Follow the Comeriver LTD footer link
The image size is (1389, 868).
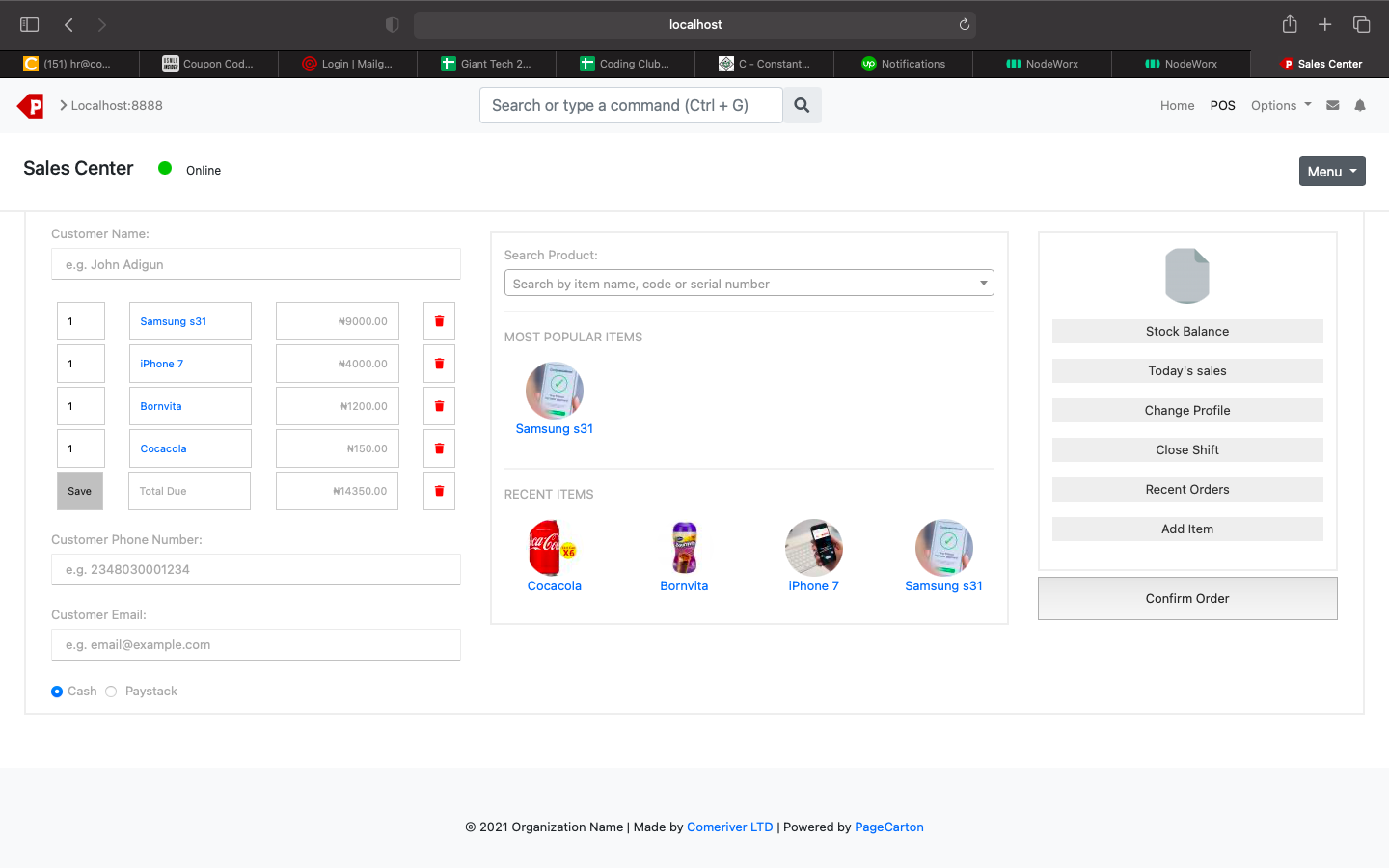point(729,827)
